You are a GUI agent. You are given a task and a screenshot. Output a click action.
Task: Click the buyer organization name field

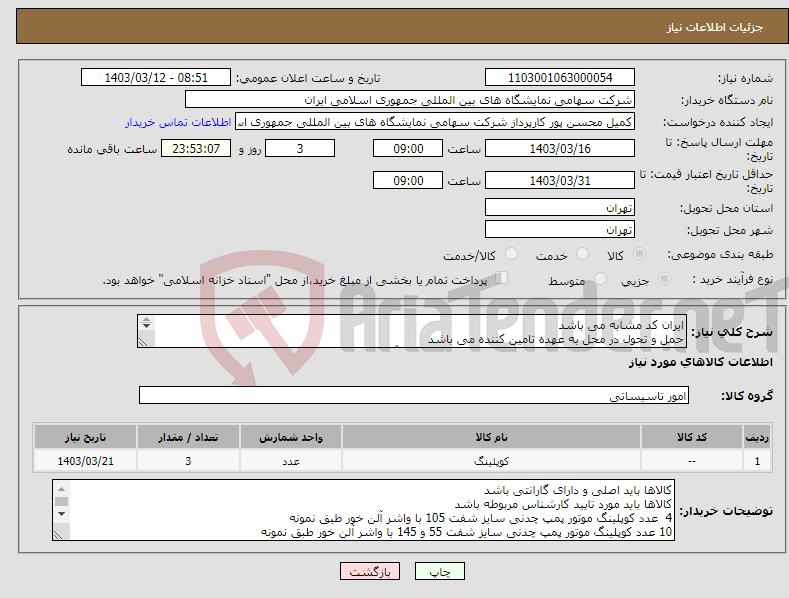(x=410, y=100)
